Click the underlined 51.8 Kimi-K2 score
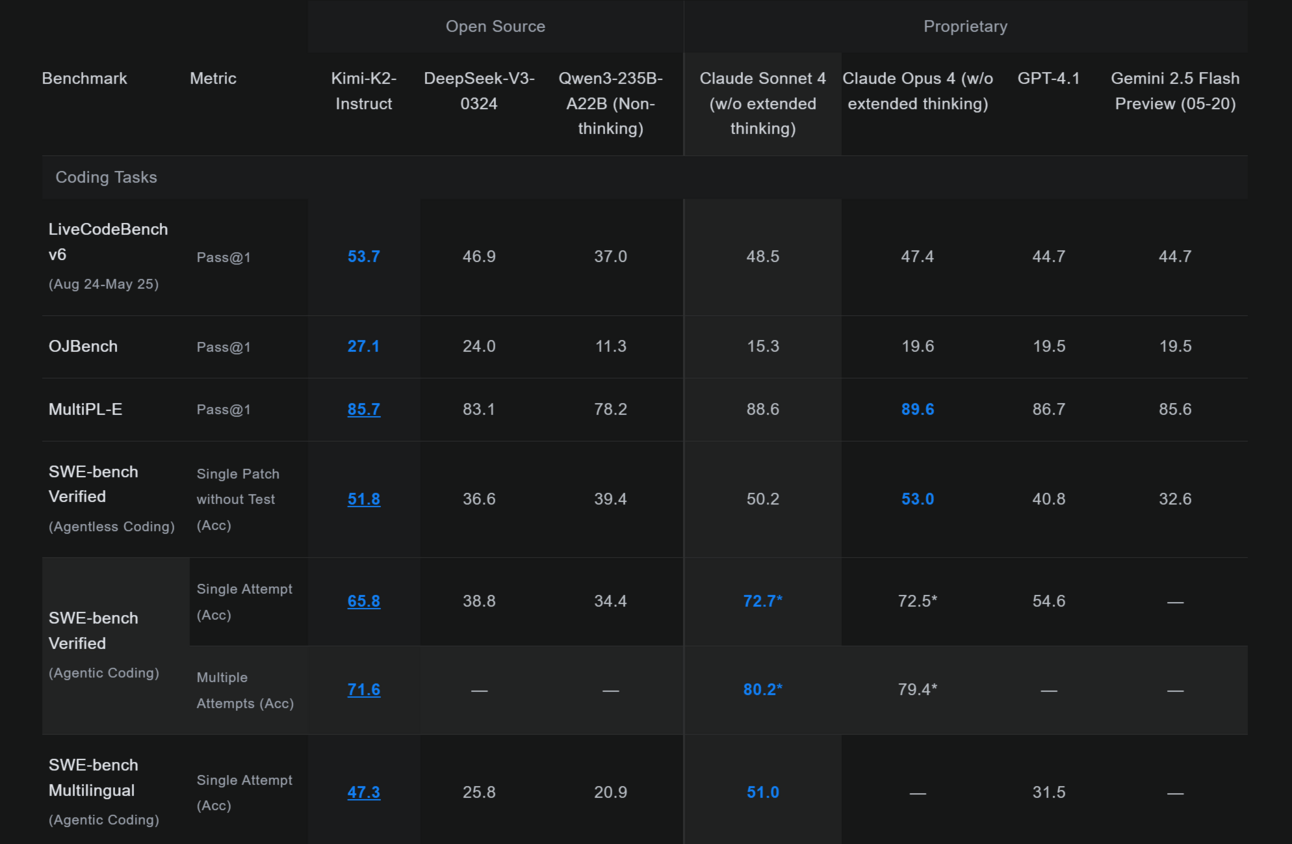The height and width of the screenshot is (844, 1292). (x=364, y=499)
